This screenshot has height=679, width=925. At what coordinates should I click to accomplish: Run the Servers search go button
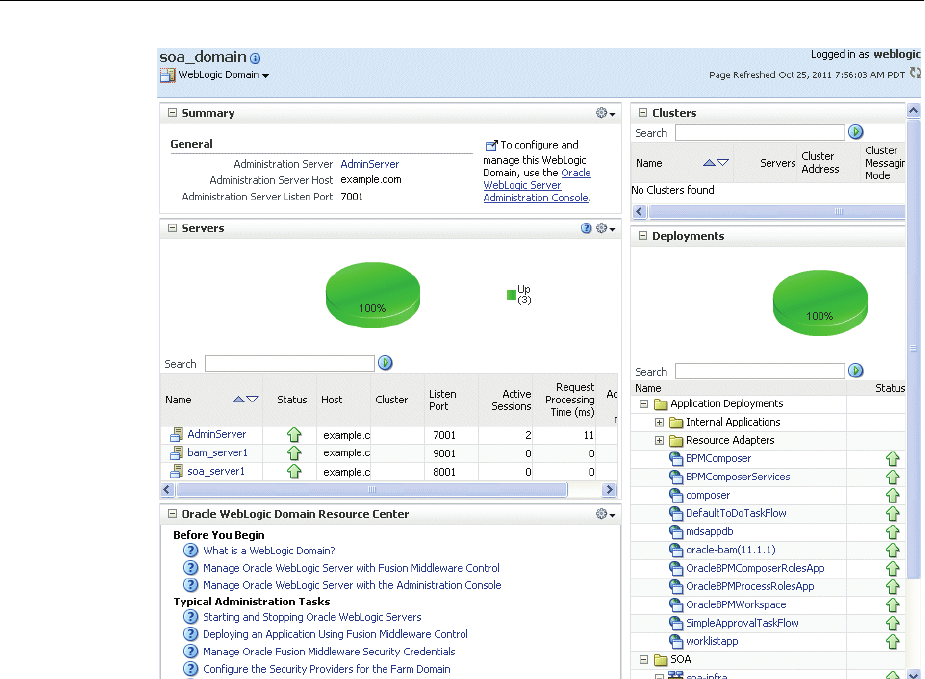click(385, 363)
